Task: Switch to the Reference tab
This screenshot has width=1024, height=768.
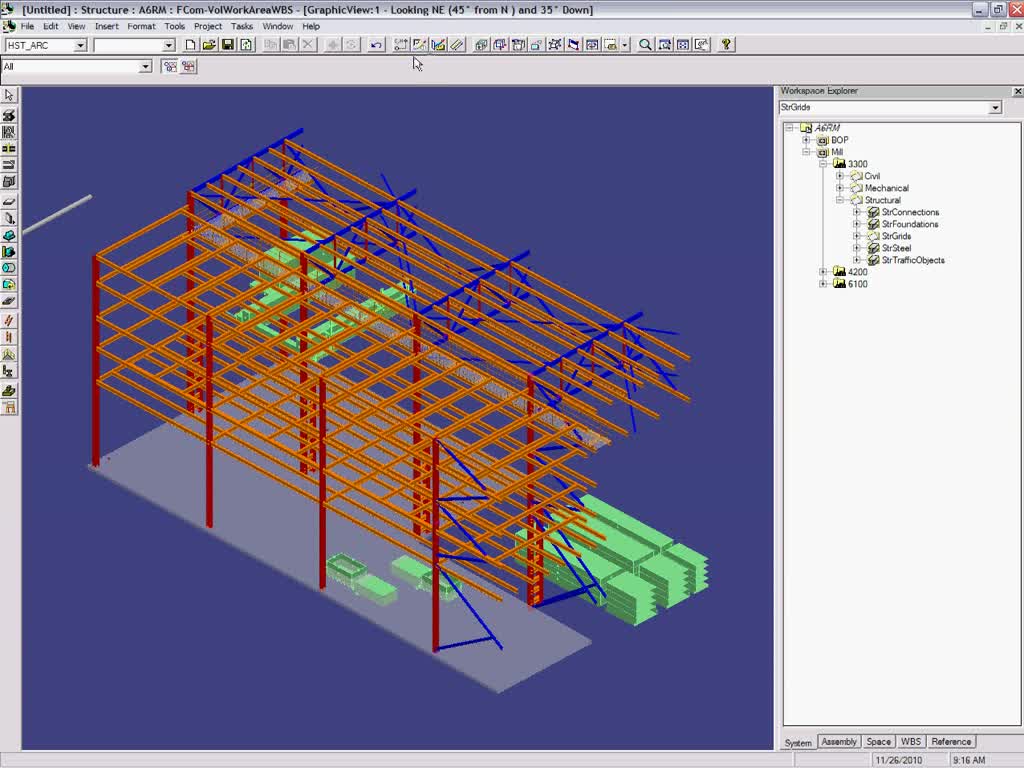Action: pyautogui.click(x=951, y=742)
